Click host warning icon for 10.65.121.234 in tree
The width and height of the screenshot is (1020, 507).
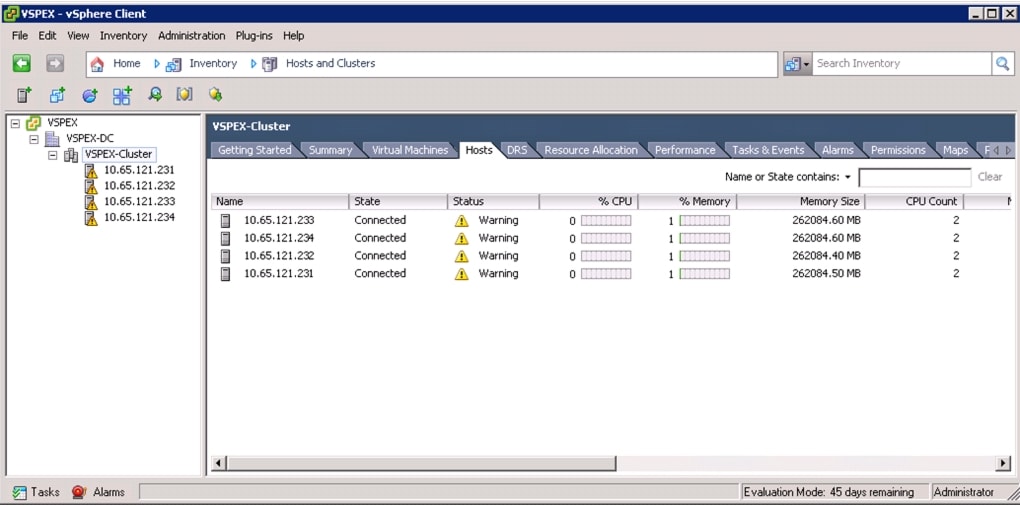point(90,217)
